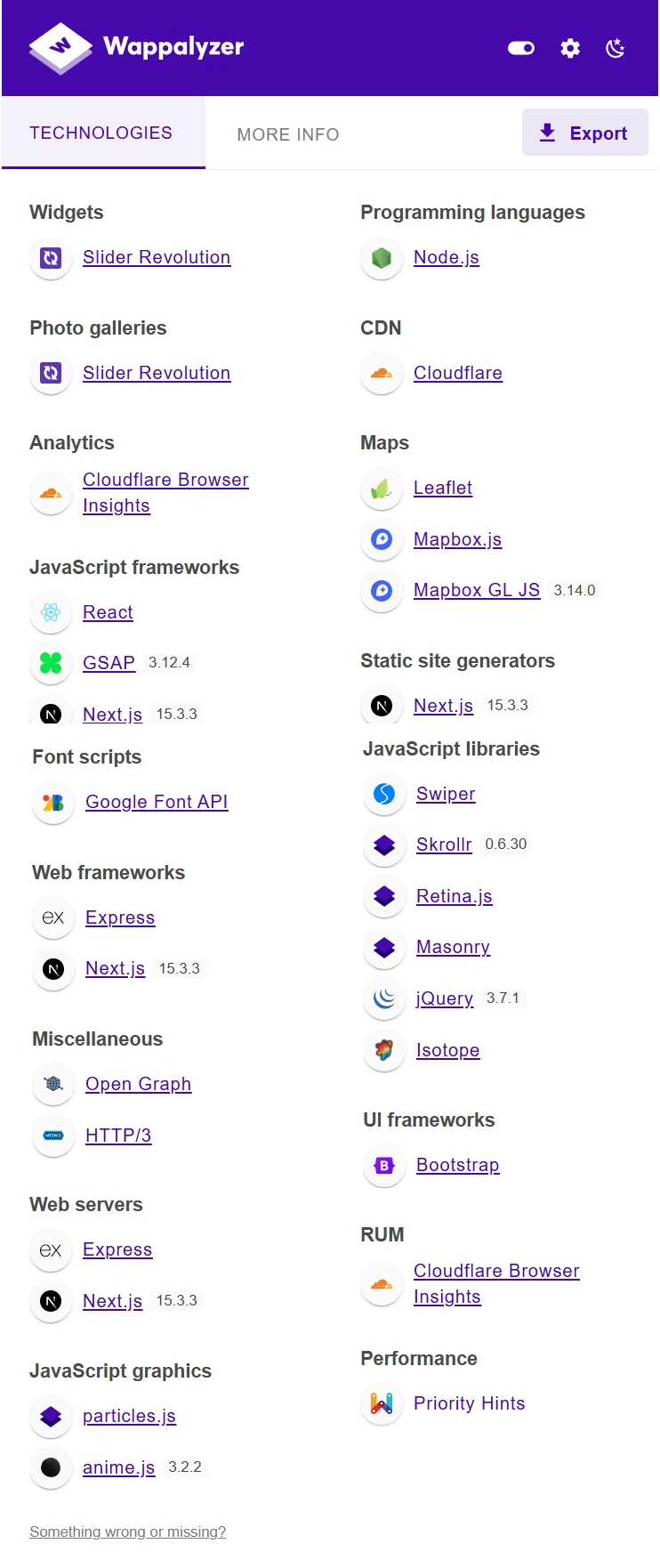This screenshot has height=1568, width=660.
Task: Select the TECHNOLOGIES tab
Action: (101, 133)
